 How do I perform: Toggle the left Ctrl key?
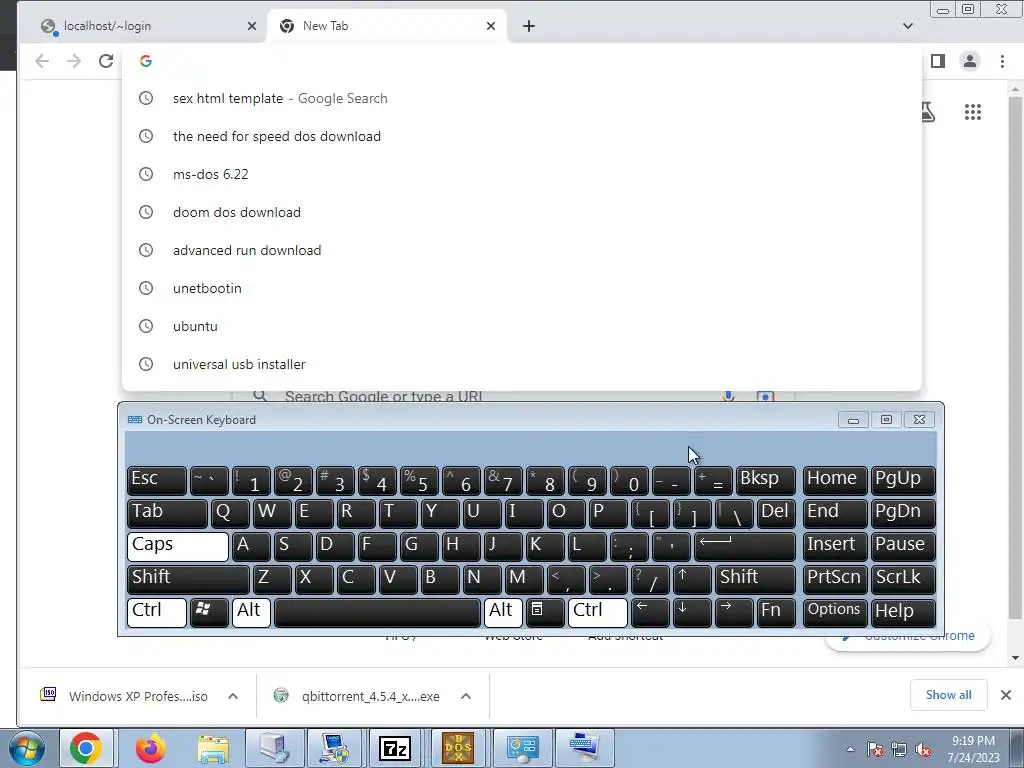157,612
